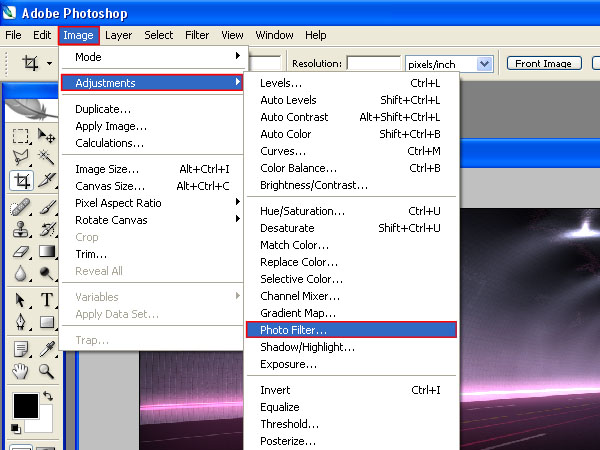The width and height of the screenshot is (600, 450).
Task: Choose Desaturate command
Action: [x=351, y=228]
